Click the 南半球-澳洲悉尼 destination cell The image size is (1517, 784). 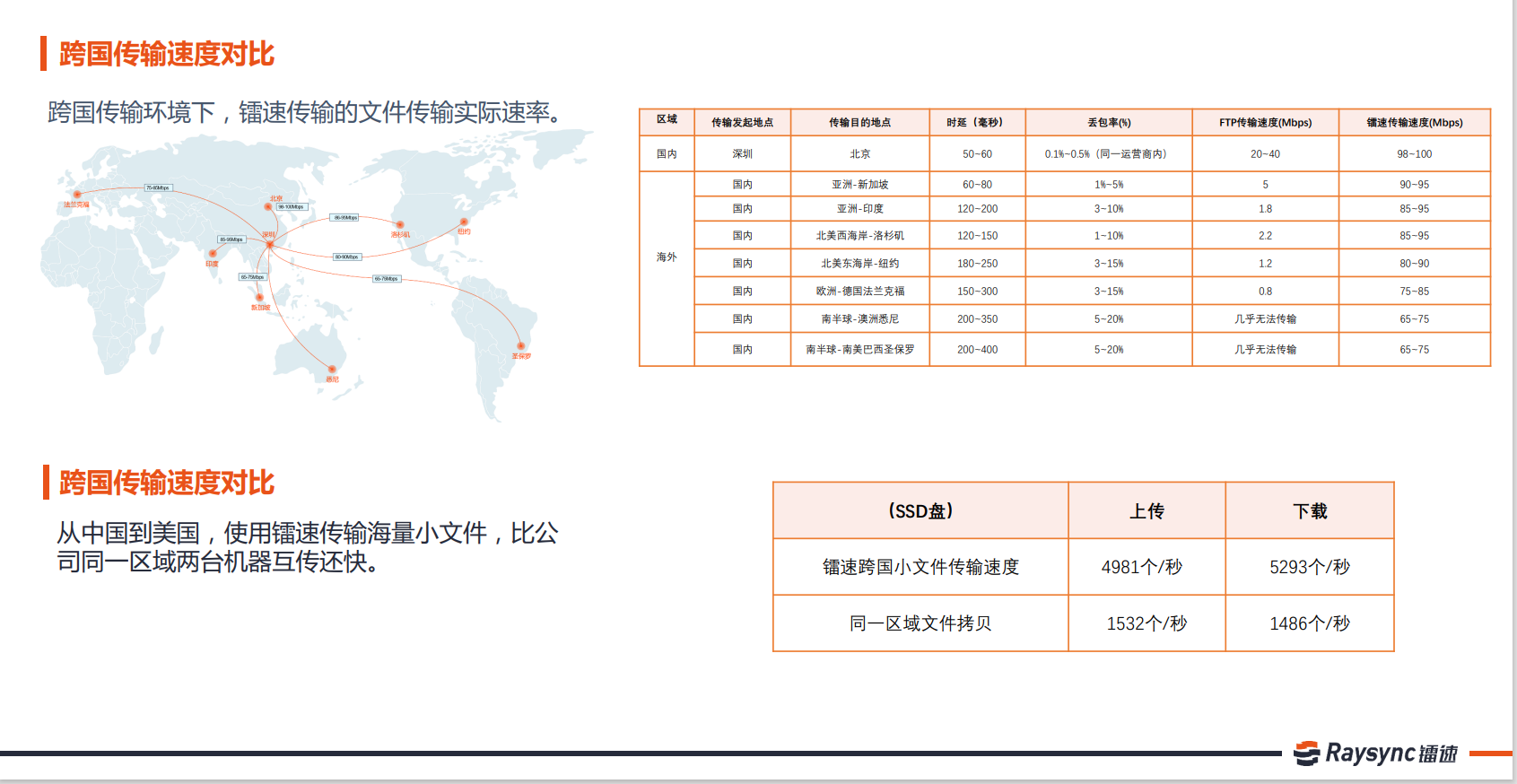click(x=859, y=318)
